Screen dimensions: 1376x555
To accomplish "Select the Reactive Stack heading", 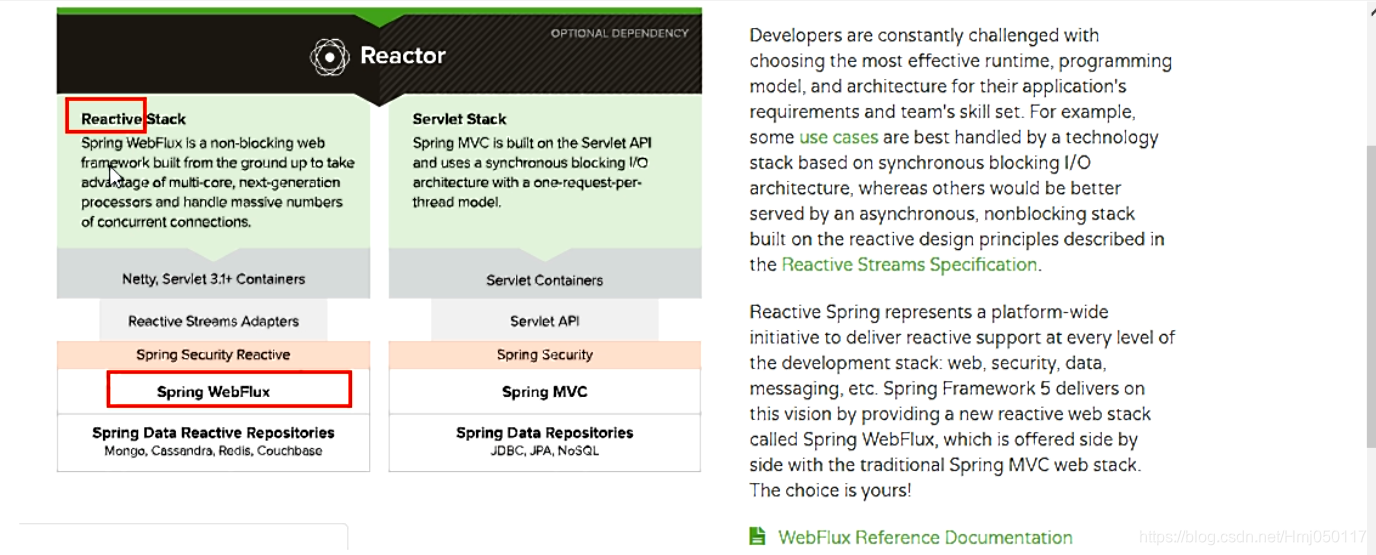I will coord(133,119).
